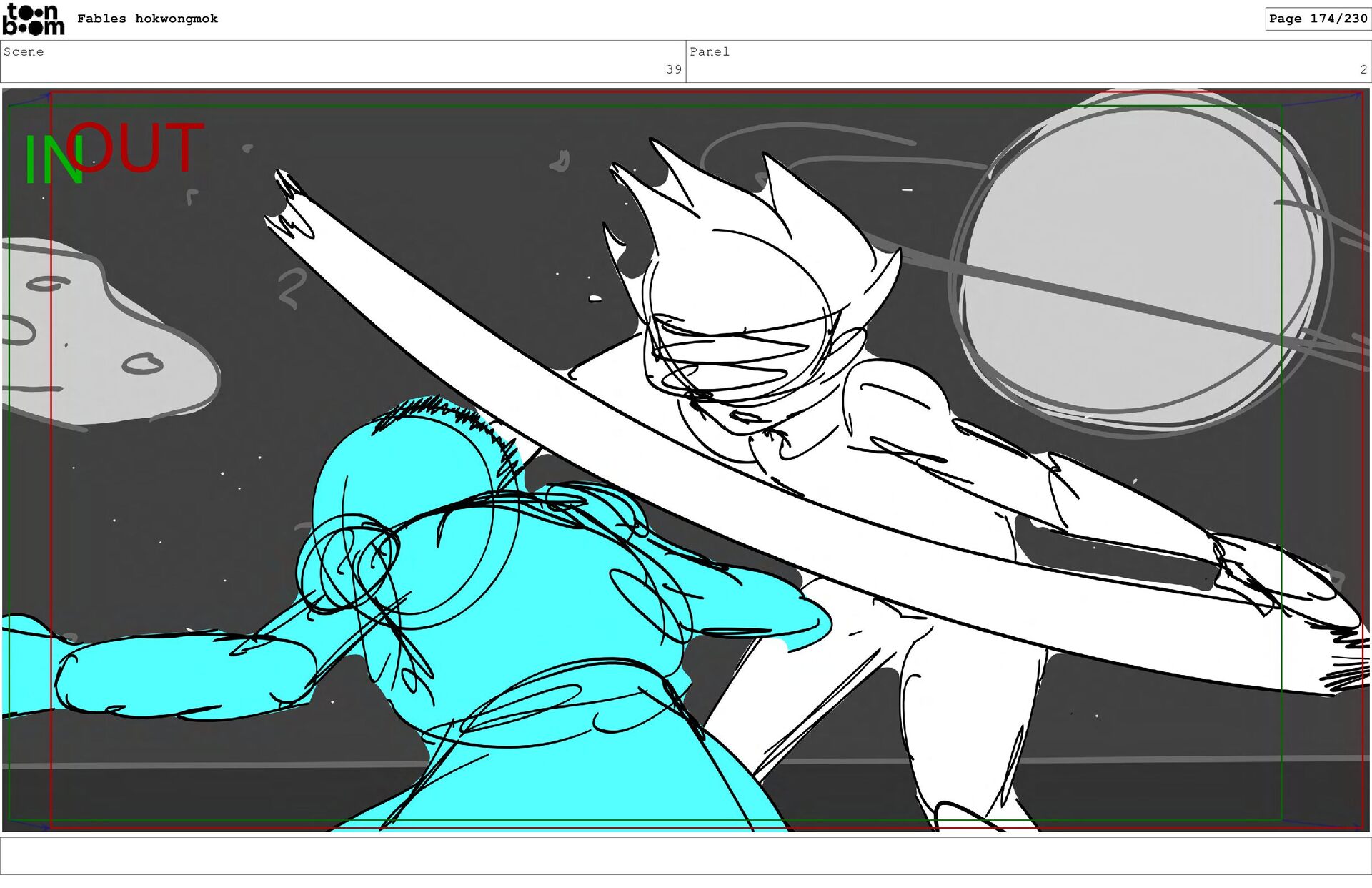Viewport: 1372px width, 888px height.
Task: Click the Scene header label
Action: click(x=24, y=51)
